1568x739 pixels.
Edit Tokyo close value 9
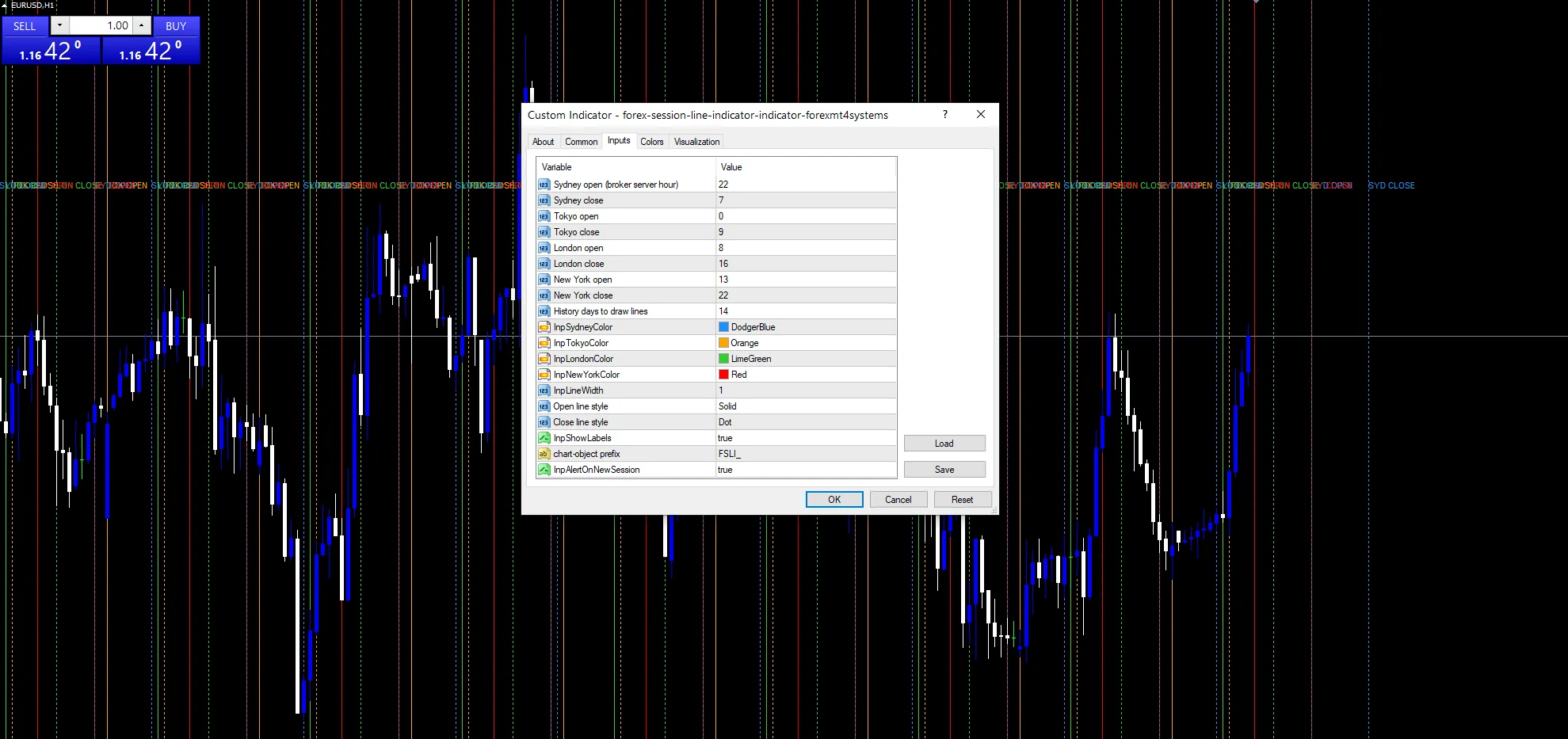(x=806, y=232)
